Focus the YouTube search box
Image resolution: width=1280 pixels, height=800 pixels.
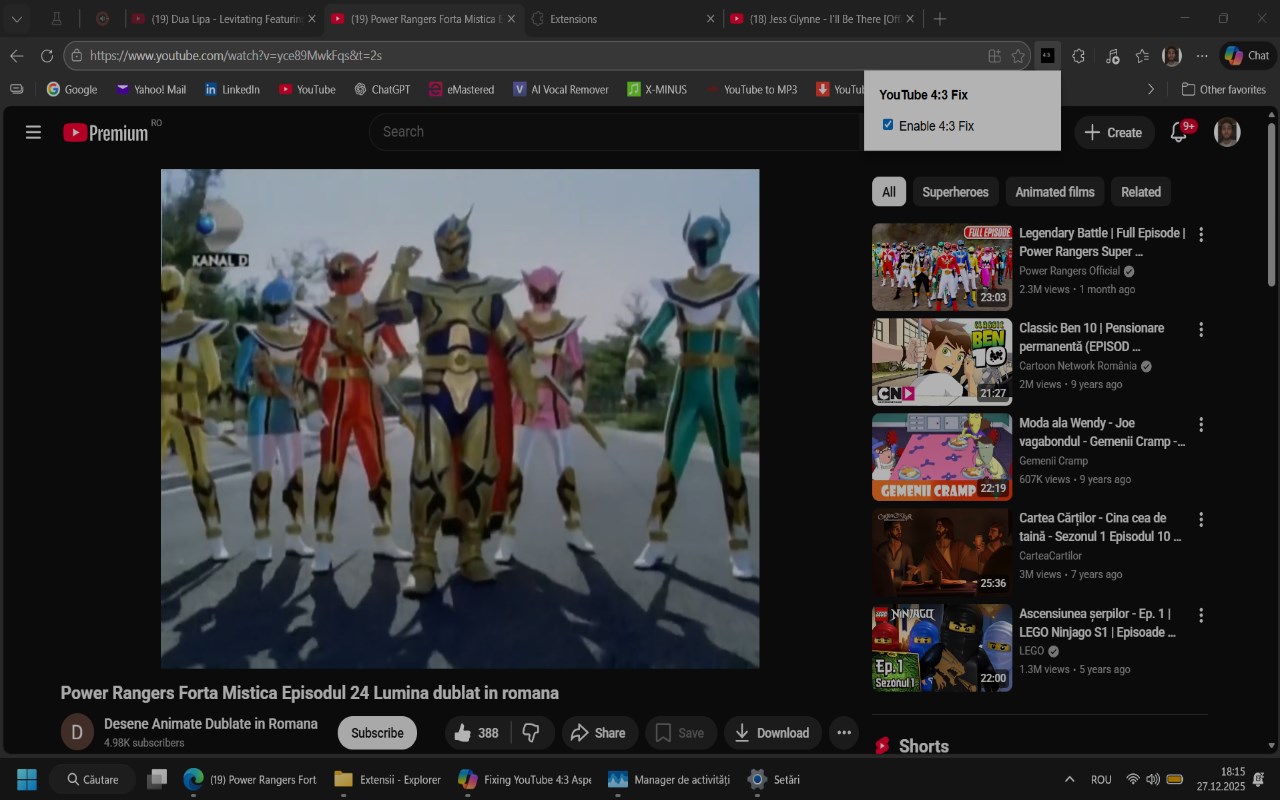coord(615,132)
